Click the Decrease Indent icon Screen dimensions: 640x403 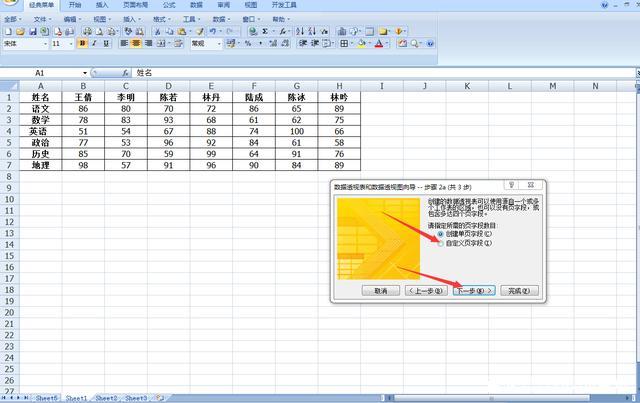pyautogui.click(x=302, y=43)
